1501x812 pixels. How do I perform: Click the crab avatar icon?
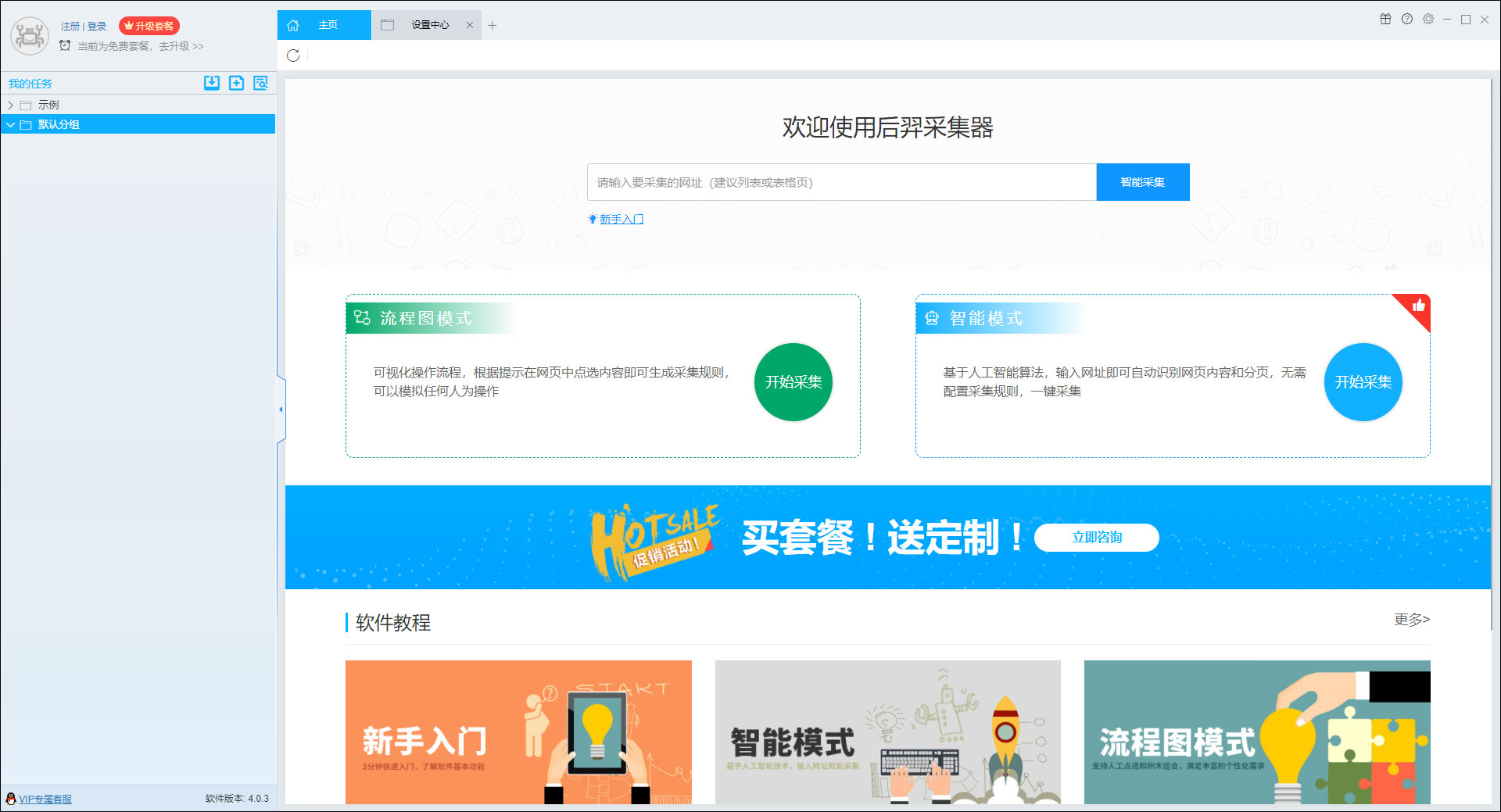tap(30, 35)
